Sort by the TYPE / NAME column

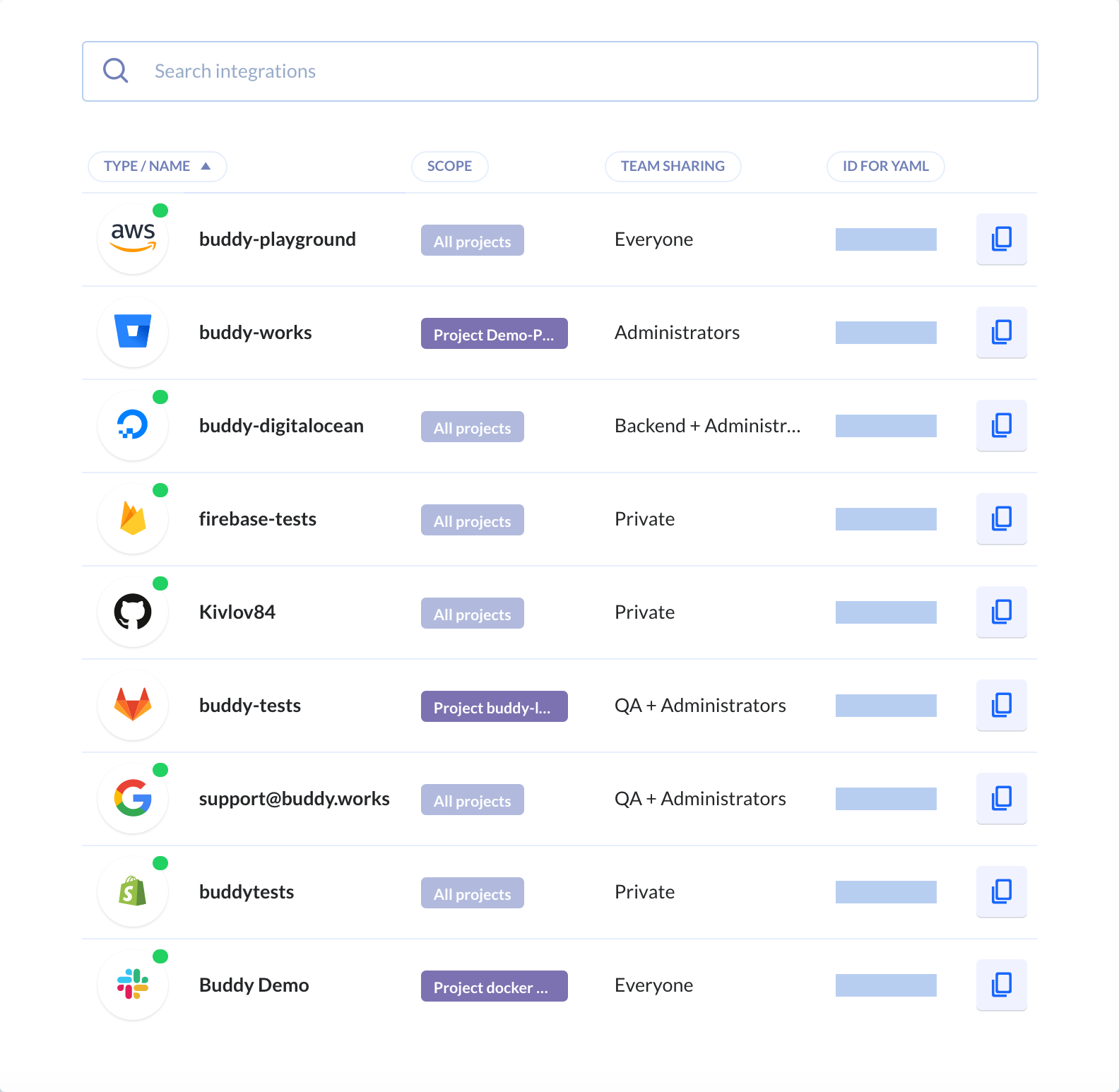click(157, 167)
